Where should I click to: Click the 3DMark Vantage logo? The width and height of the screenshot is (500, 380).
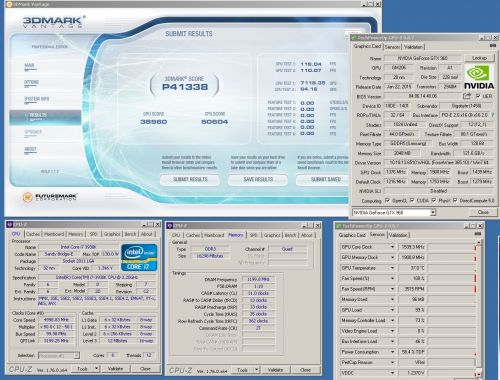(54, 22)
